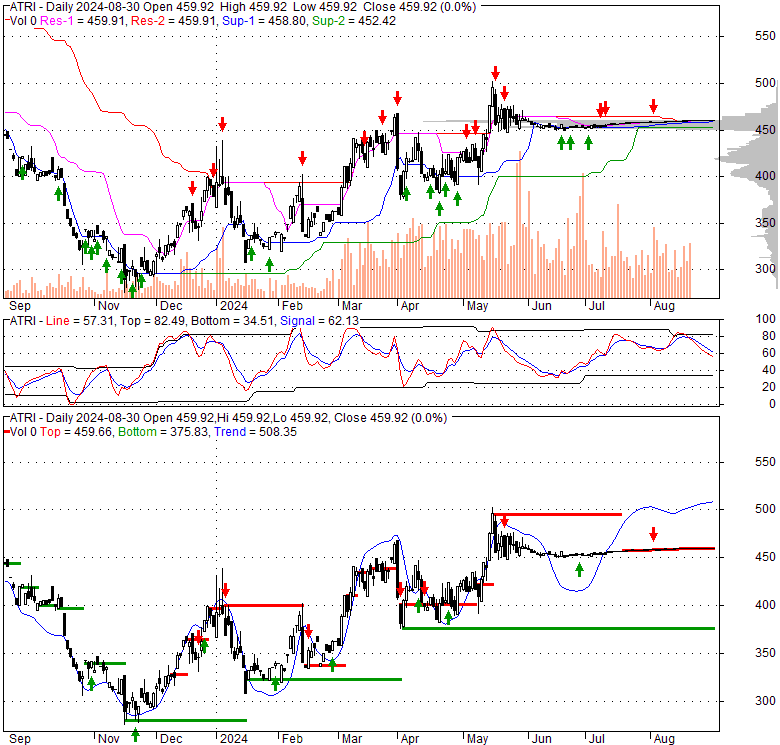Click the 400 price label on lower chart
Viewport: 780px width, 745px height.
coord(765,605)
